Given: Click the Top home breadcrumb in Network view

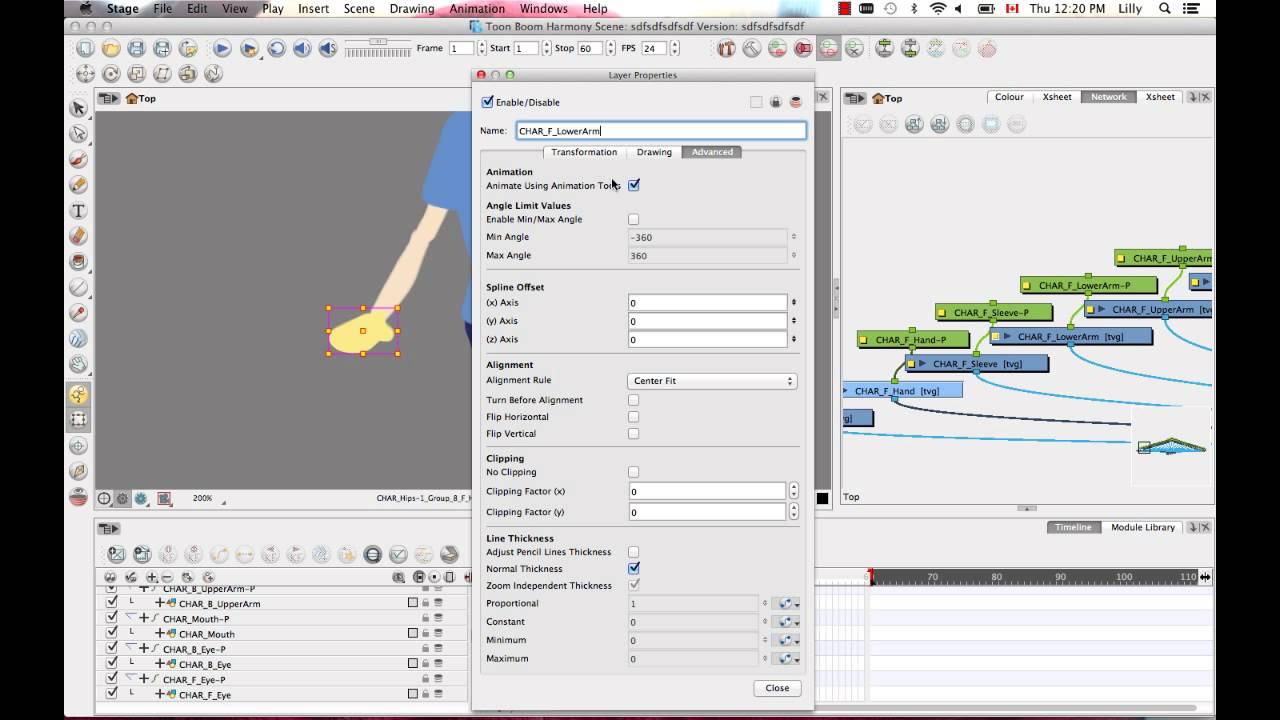Looking at the screenshot, I should (886, 98).
